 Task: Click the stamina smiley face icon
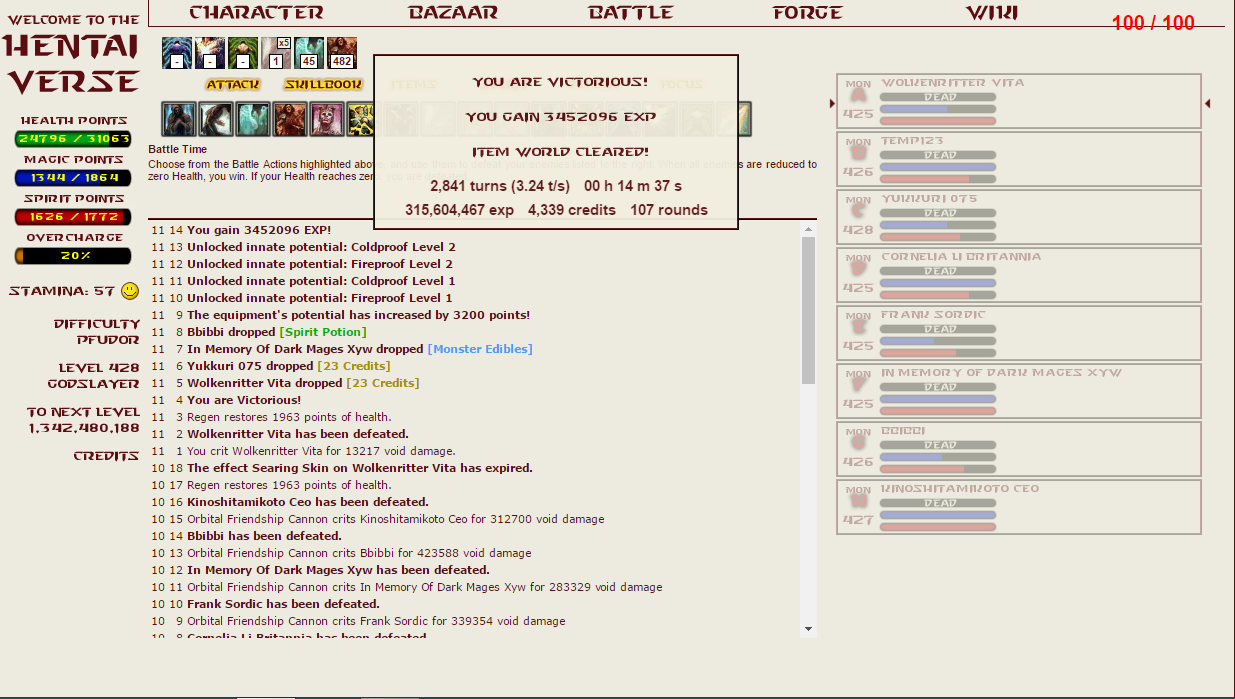[x=130, y=291]
